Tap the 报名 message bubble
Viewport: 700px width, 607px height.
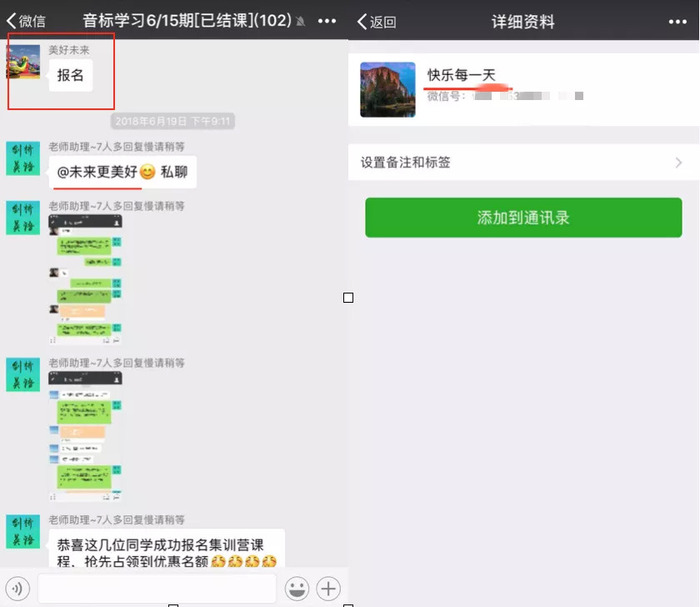(x=70, y=76)
